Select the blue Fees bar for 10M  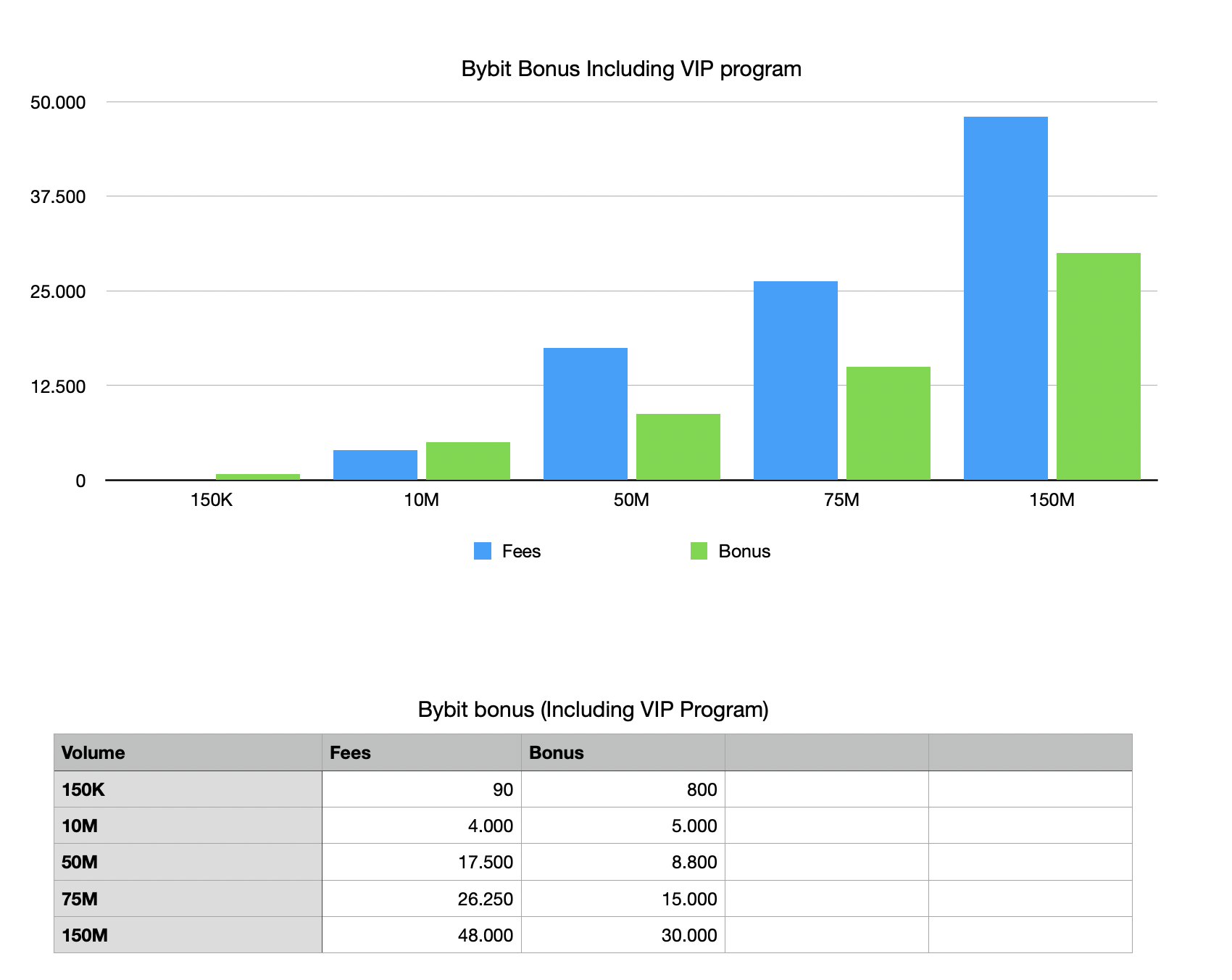coord(375,465)
